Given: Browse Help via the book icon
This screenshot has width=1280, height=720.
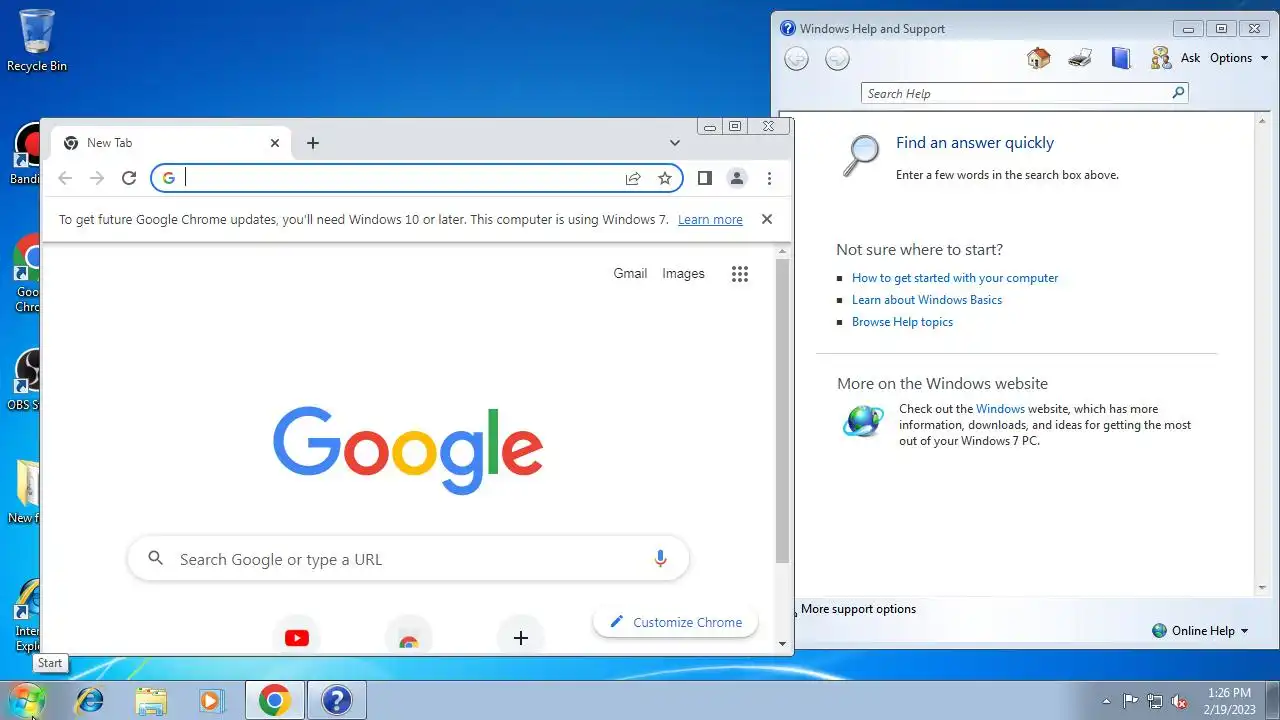Looking at the screenshot, I should 1121,58.
